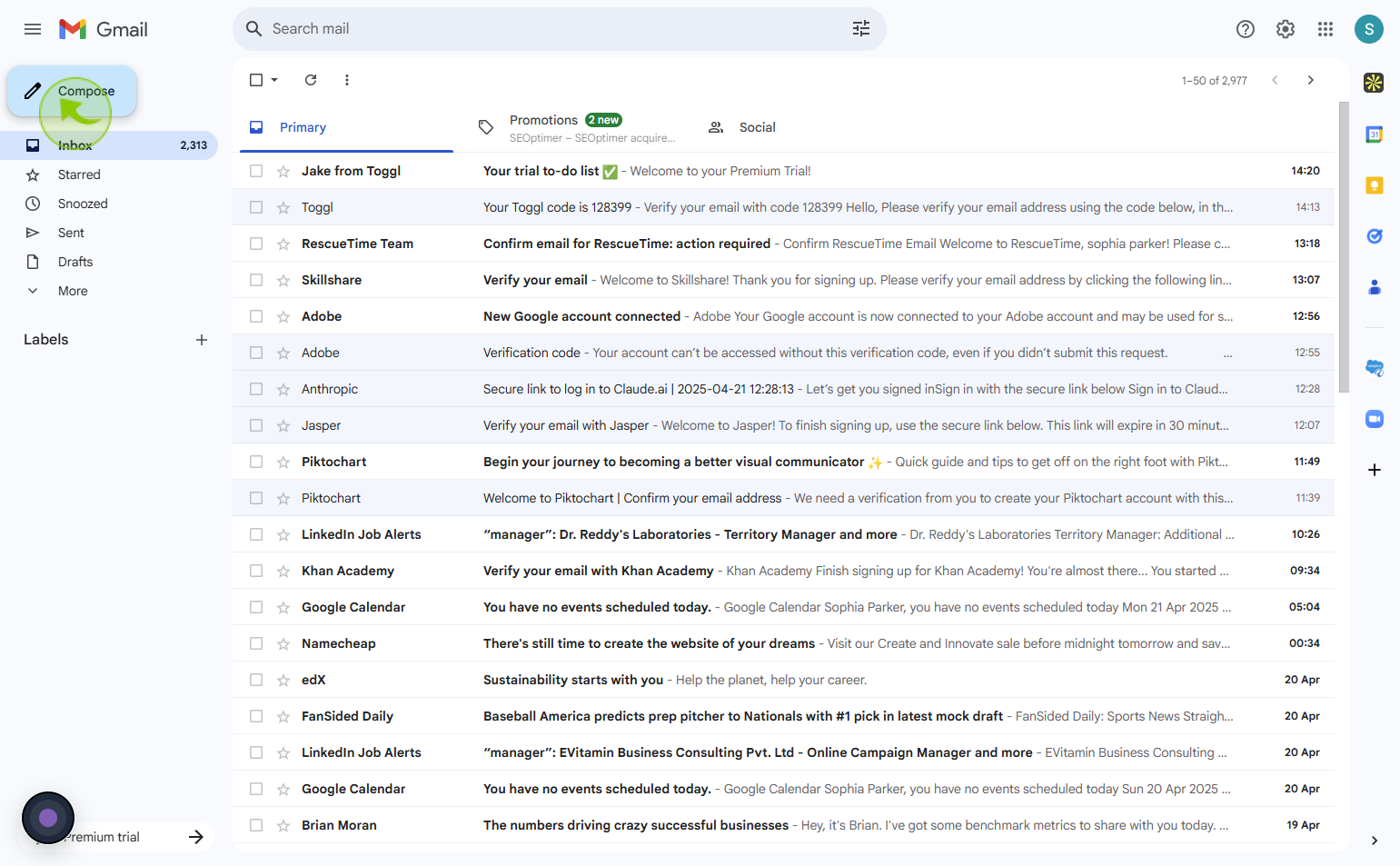This screenshot has width=1400, height=866.
Task: Open Google Keep side panel icon
Action: click(1375, 185)
